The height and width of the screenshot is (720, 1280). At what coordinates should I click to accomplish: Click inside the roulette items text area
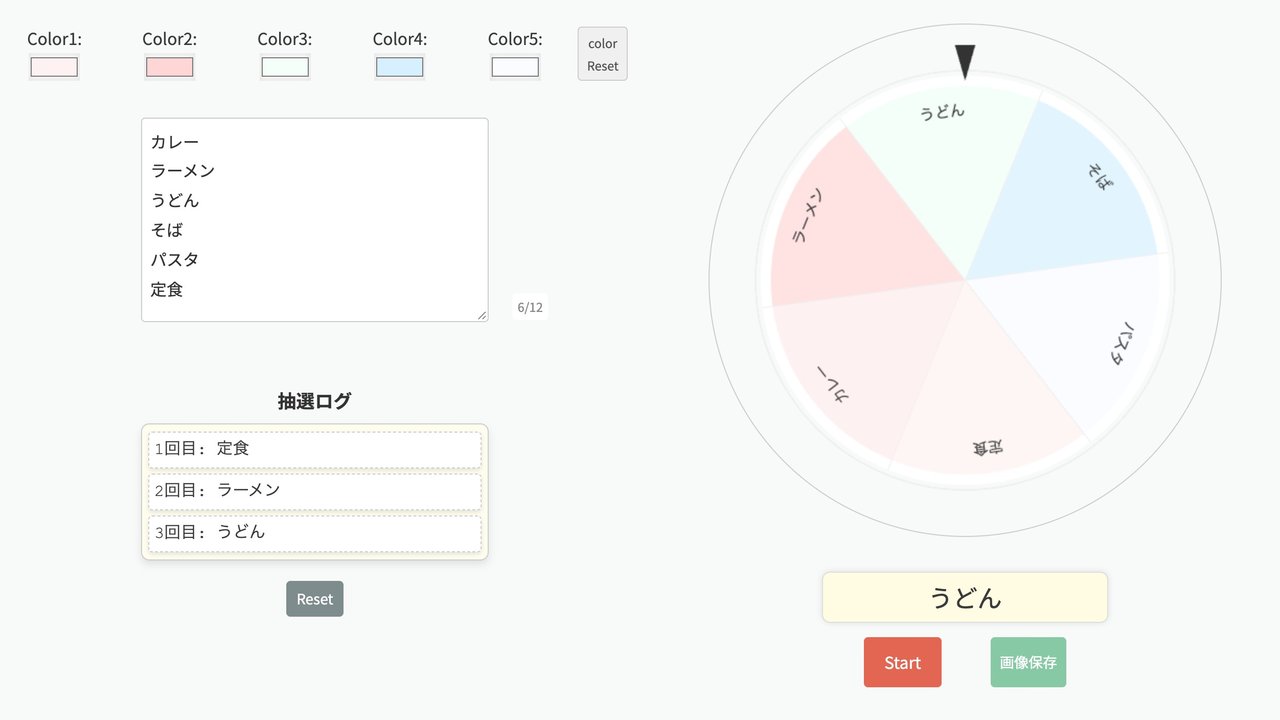315,220
